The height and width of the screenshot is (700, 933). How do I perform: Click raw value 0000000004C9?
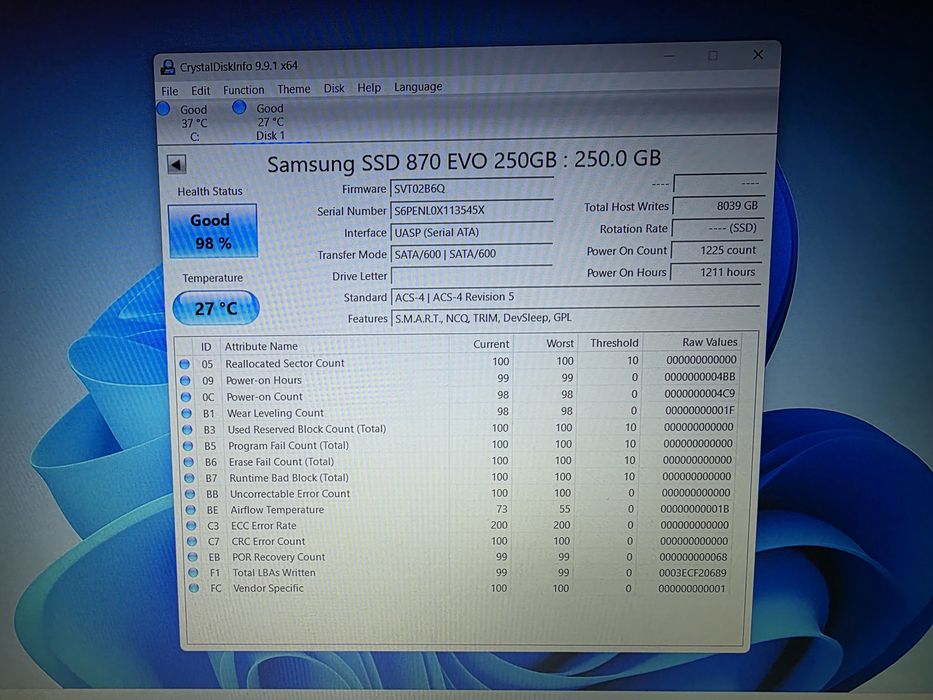click(x=699, y=393)
